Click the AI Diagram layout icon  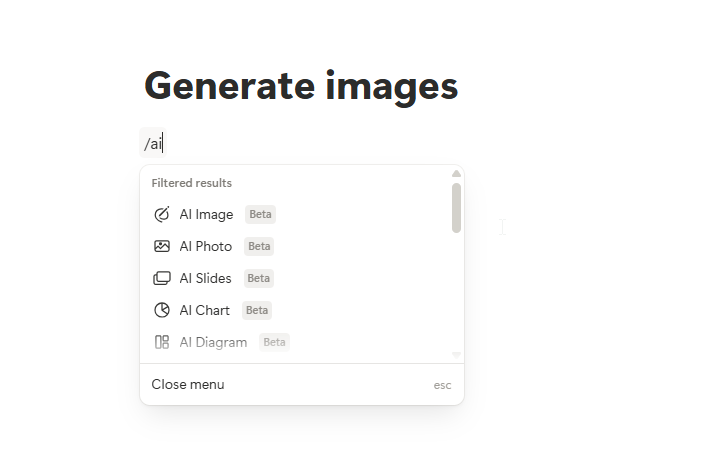click(162, 342)
